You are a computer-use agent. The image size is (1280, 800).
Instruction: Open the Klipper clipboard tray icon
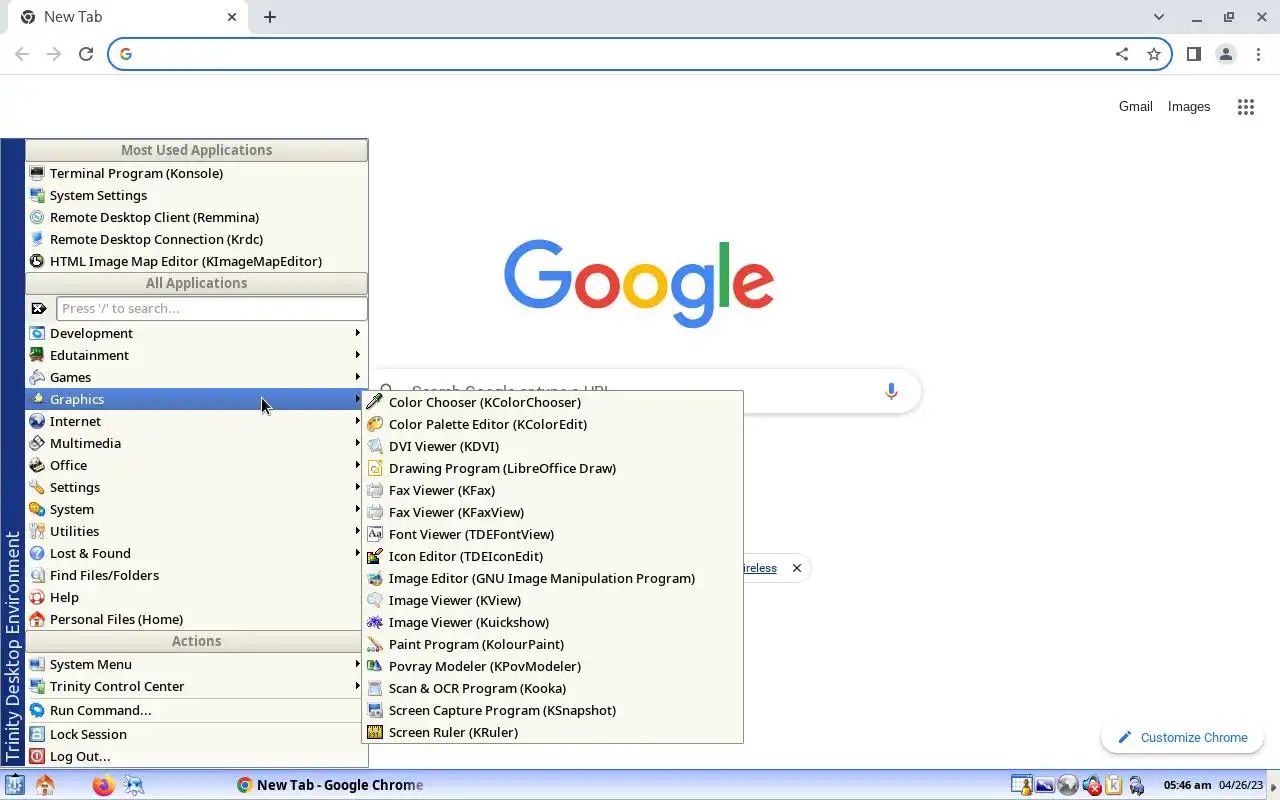point(1114,786)
